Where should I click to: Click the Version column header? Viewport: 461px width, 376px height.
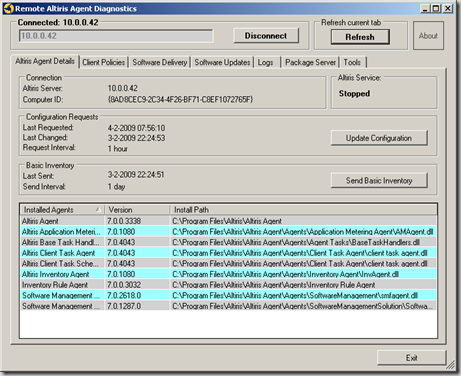point(137,210)
